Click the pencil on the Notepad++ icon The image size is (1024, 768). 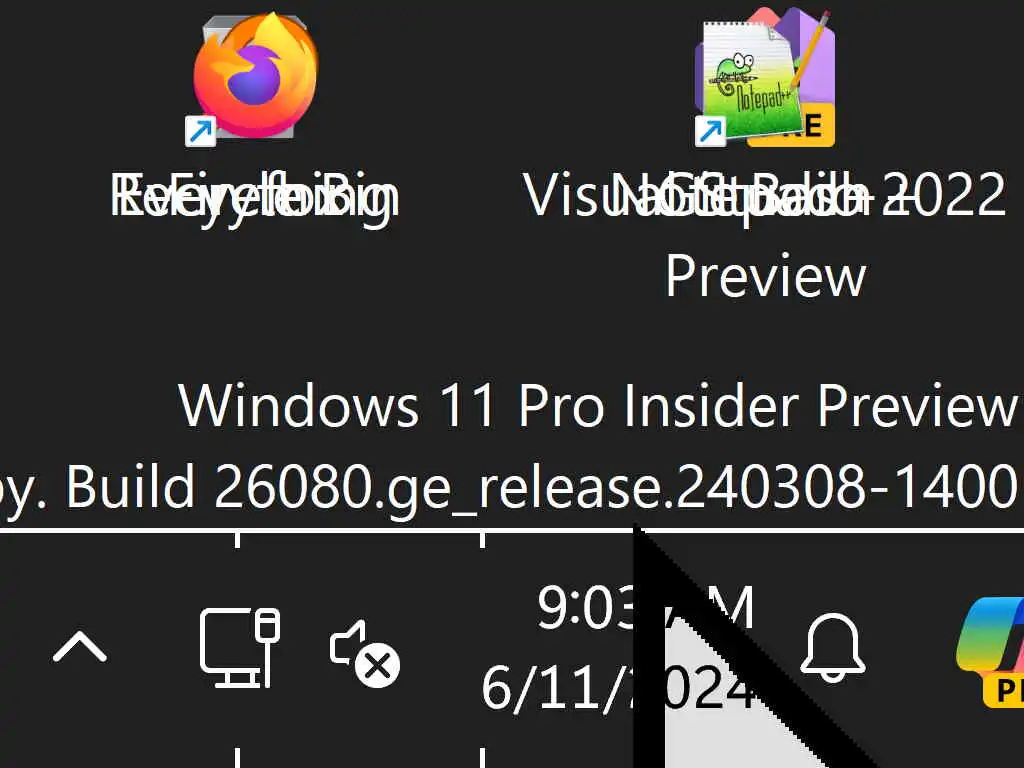tap(810, 51)
